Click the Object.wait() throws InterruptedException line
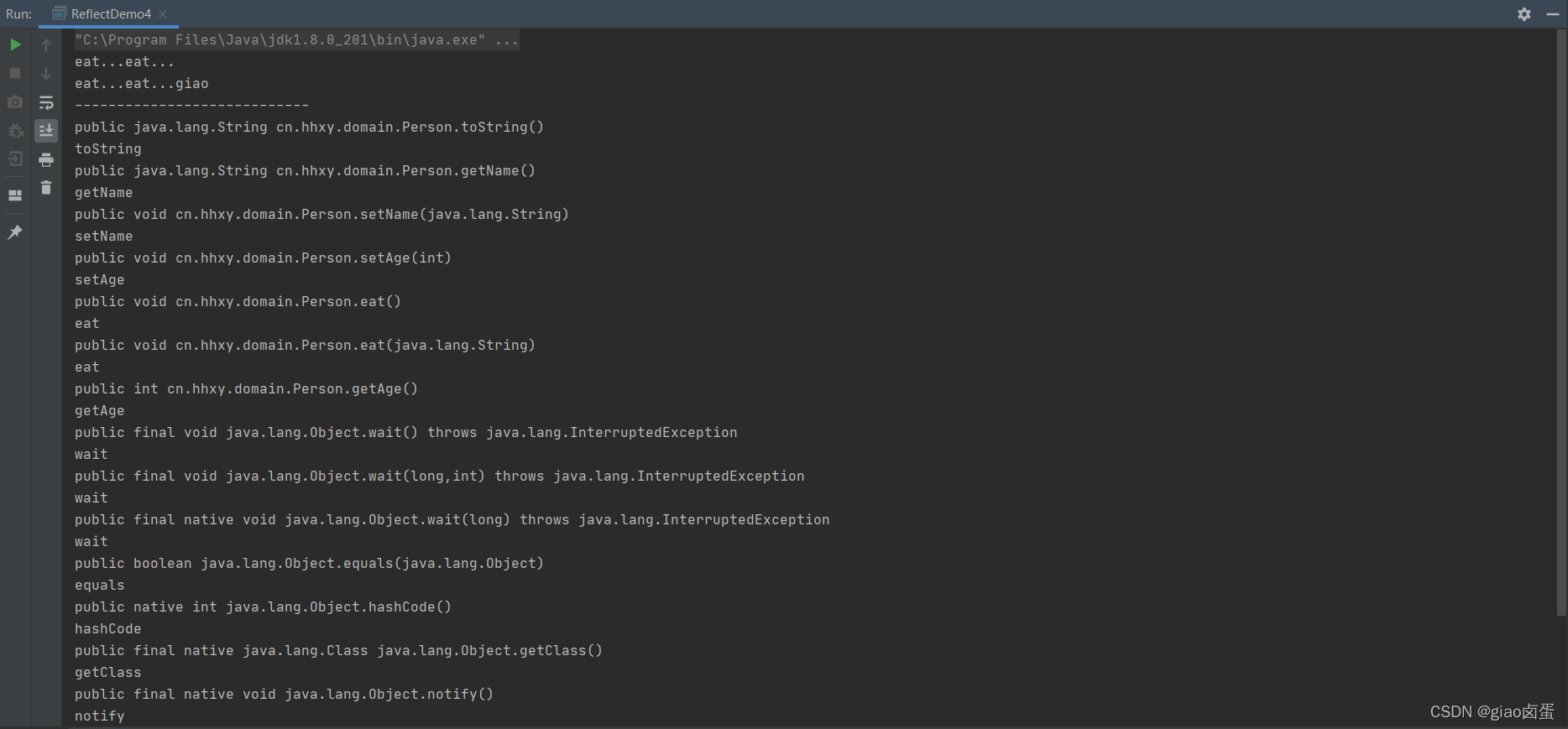The image size is (1568, 729). (x=406, y=432)
